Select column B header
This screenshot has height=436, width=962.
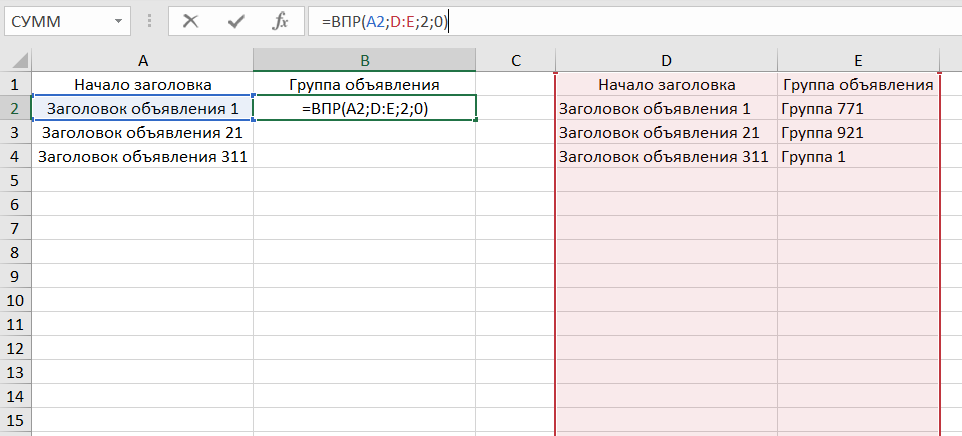tap(365, 61)
